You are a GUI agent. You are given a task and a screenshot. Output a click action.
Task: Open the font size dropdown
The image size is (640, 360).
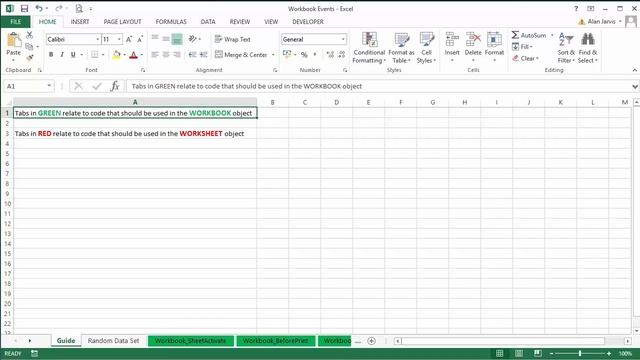(119, 39)
